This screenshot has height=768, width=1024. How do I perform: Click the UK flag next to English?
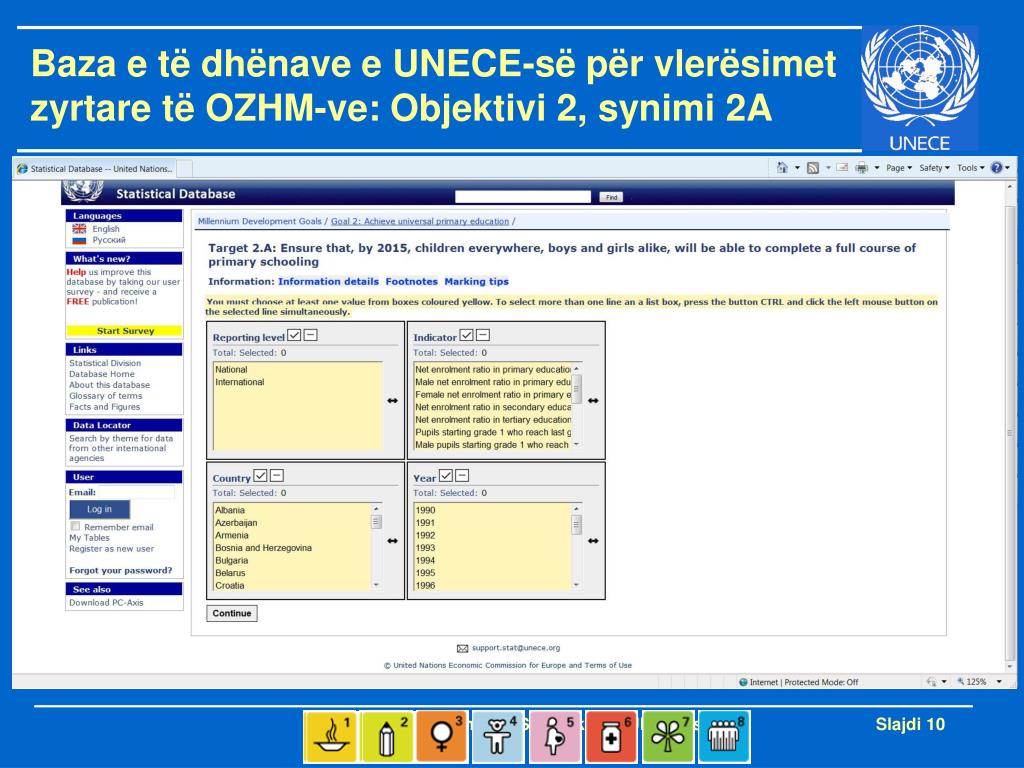[79, 229]
